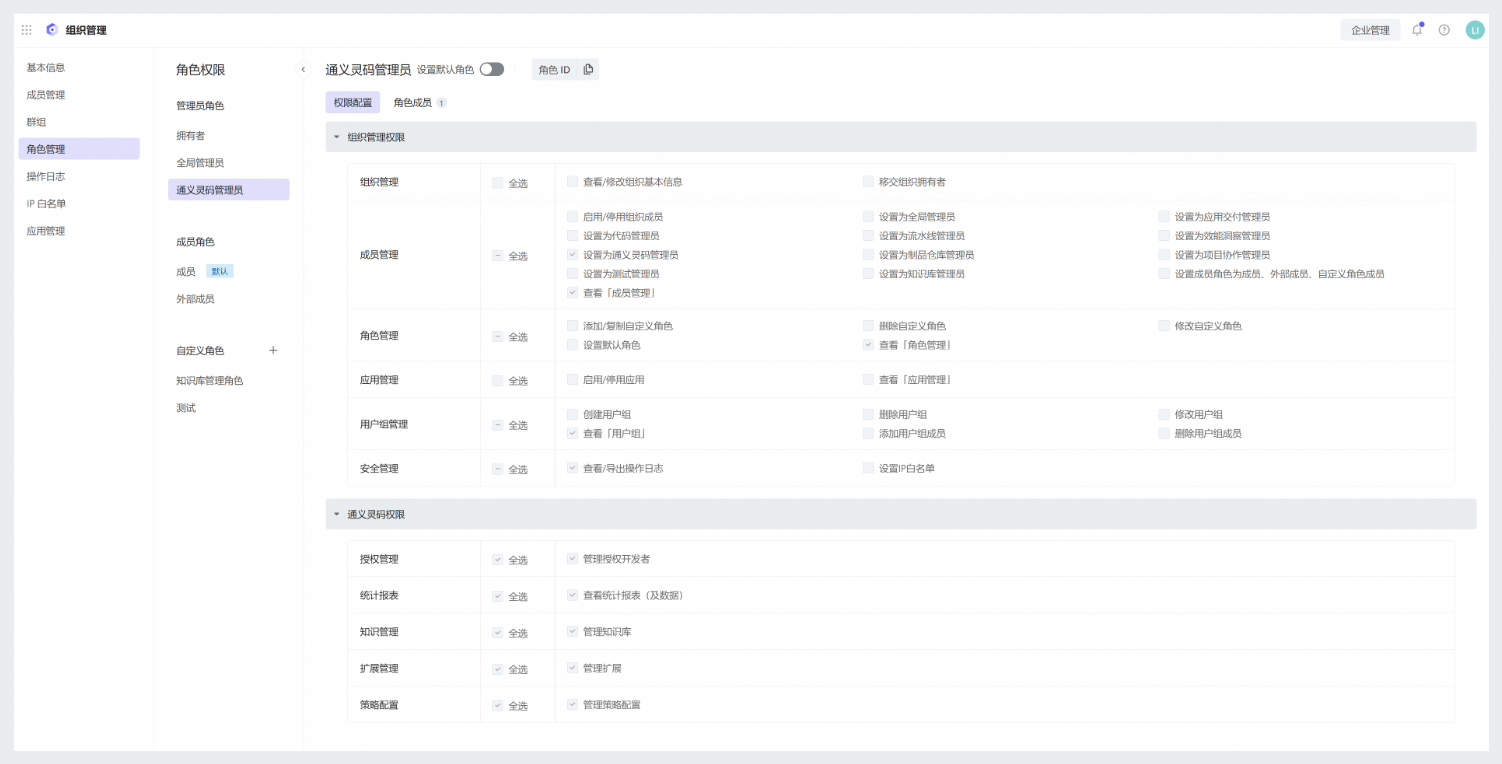Switch to 权限配置 tab
1502x764 pixels.
pos(353,102)
